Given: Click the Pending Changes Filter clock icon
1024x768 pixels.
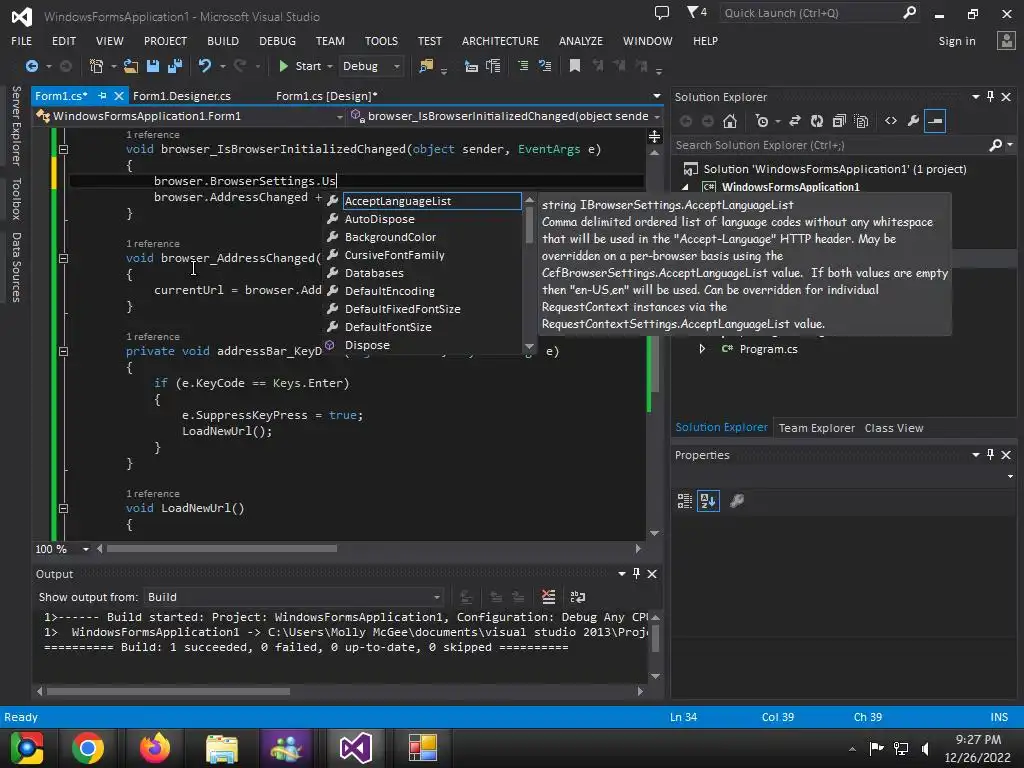Looking at the screenshot, I should tap(761, 121).
